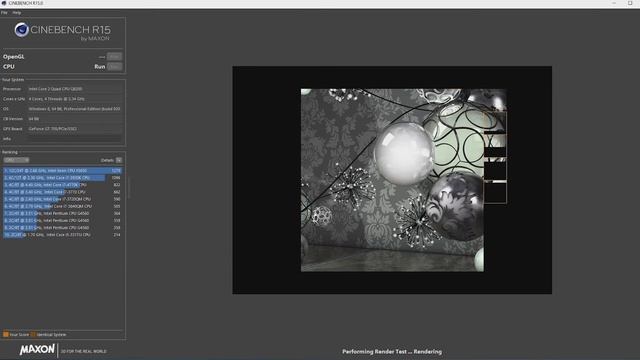
Task: Click the rendered scene preview image
Action: pyautogui.click(x=392, y=180)
